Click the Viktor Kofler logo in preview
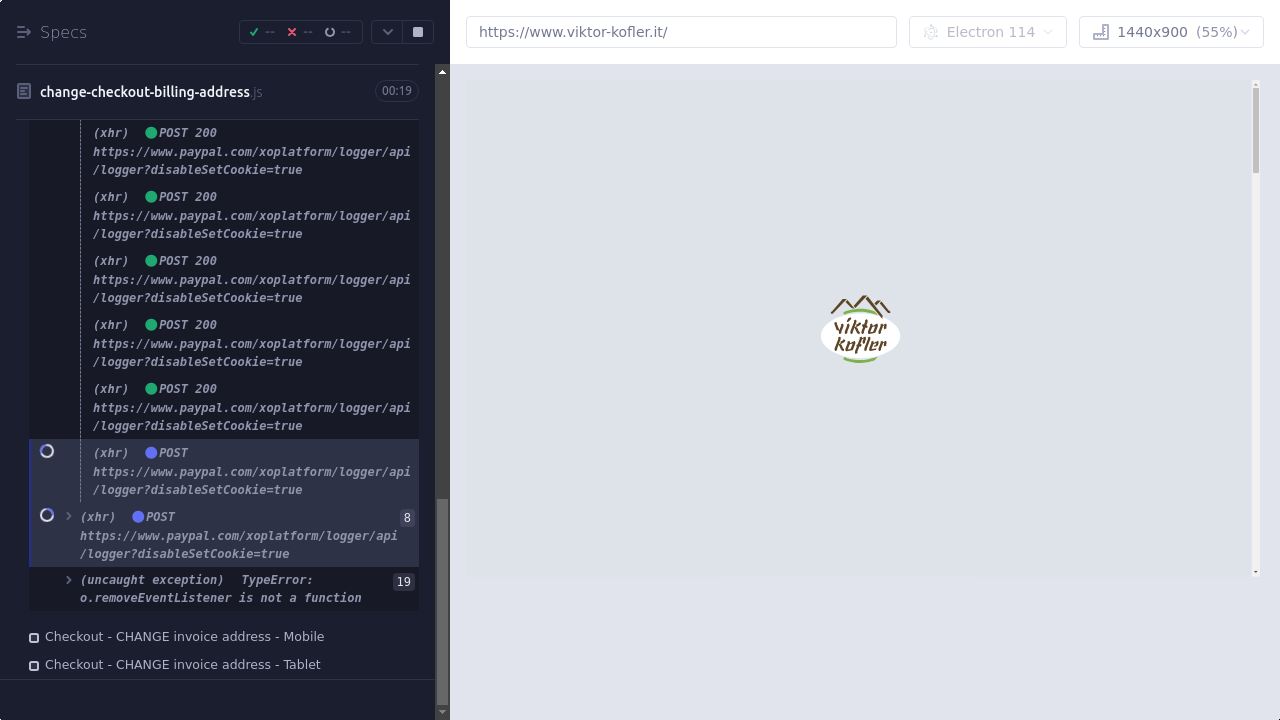Screen dimensions: 1280x720 click(860, 329)
